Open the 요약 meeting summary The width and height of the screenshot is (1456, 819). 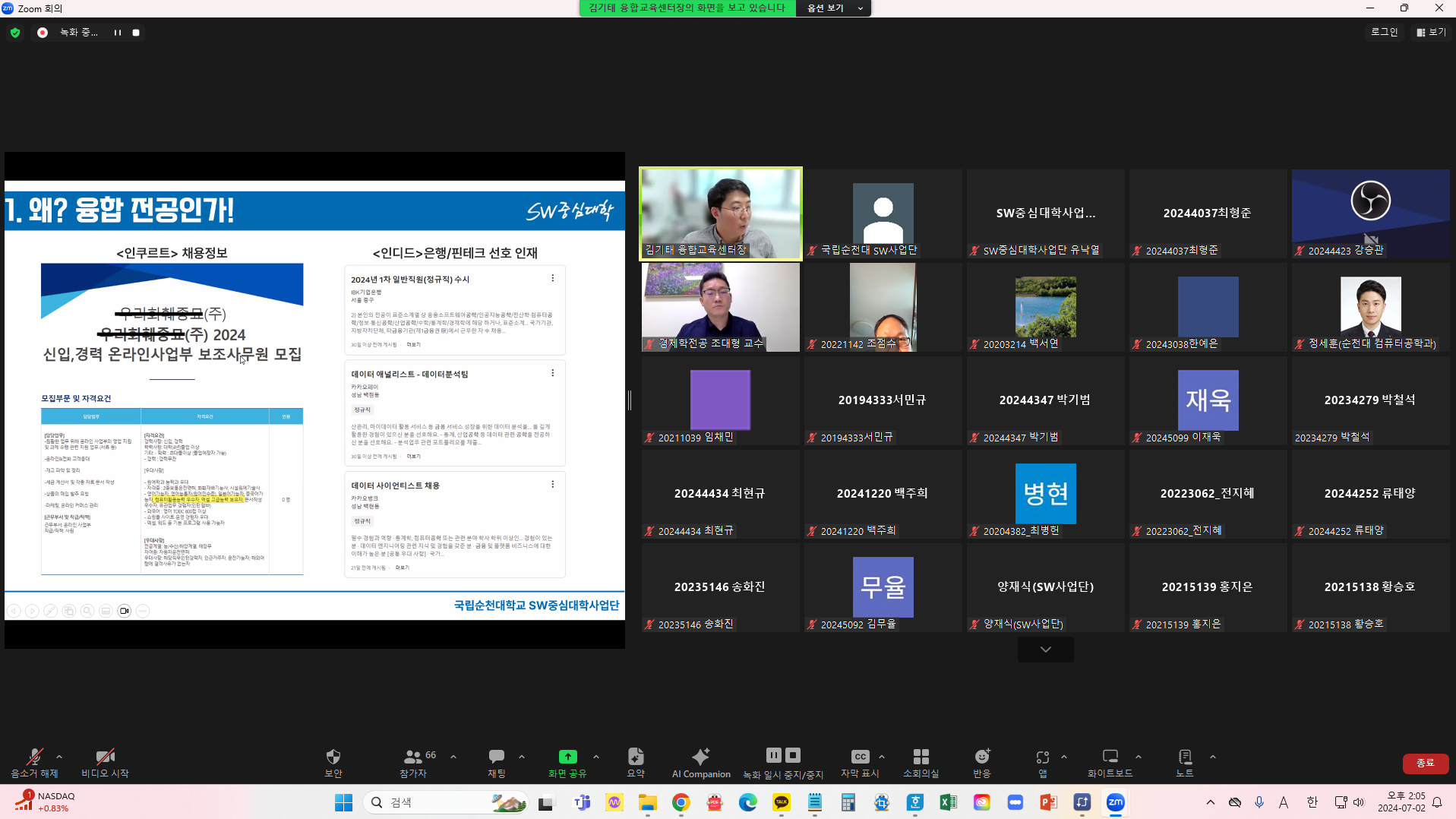click(636, 763)
